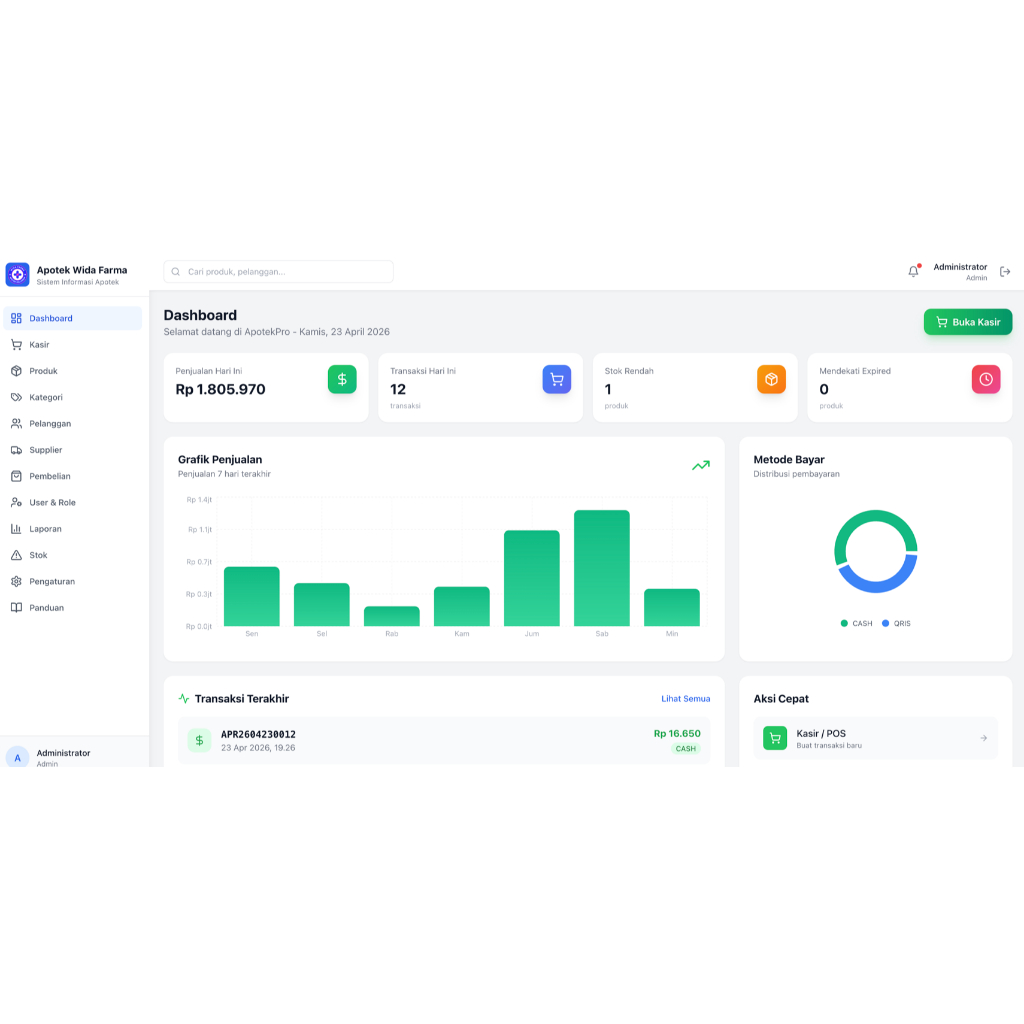Click the arrow on Kasir / POS row
The image size is (1024, 1024).
tap(984, 738)
